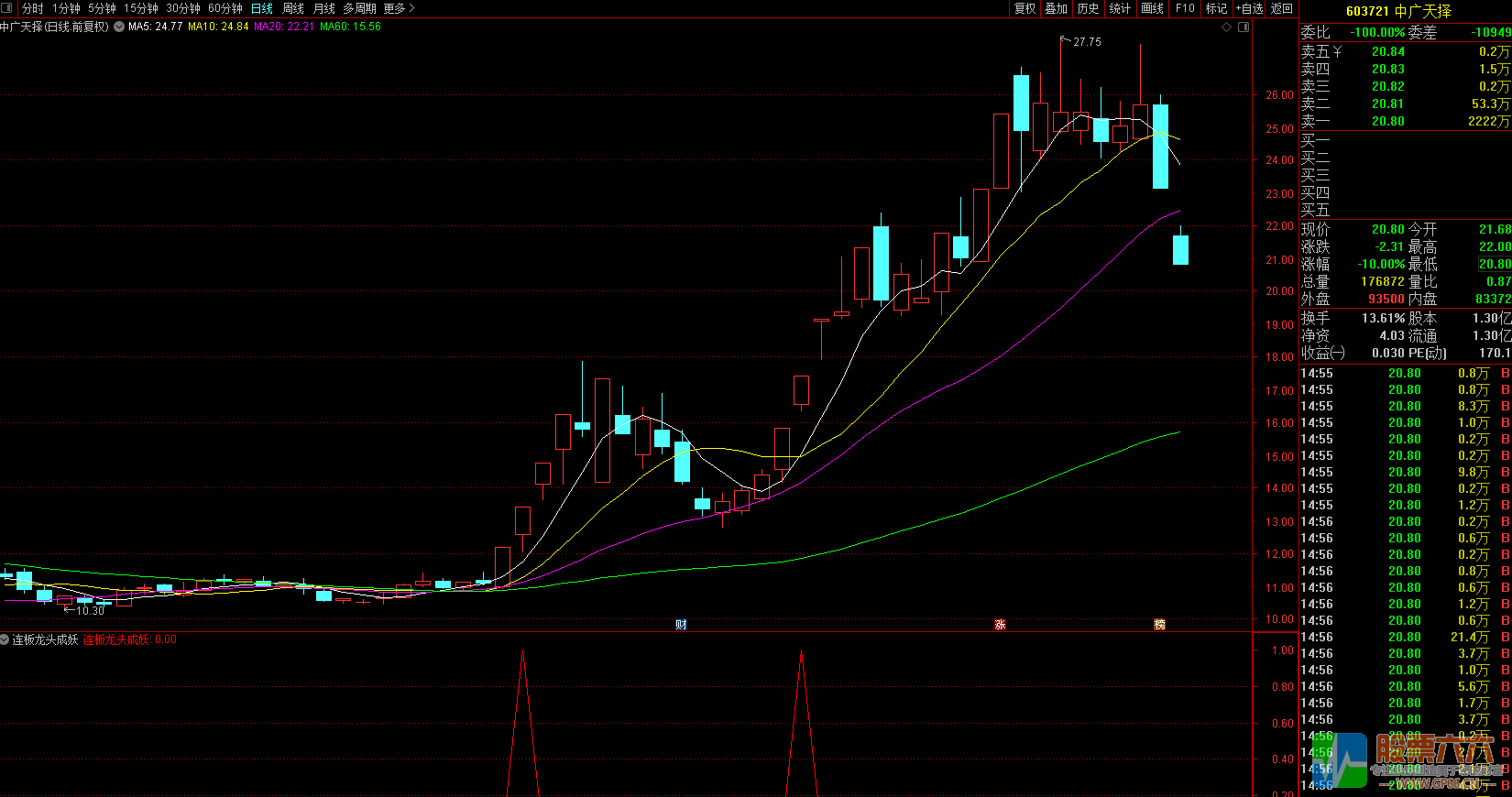Open the MA indicator settings circle arrow

(119, 27)
